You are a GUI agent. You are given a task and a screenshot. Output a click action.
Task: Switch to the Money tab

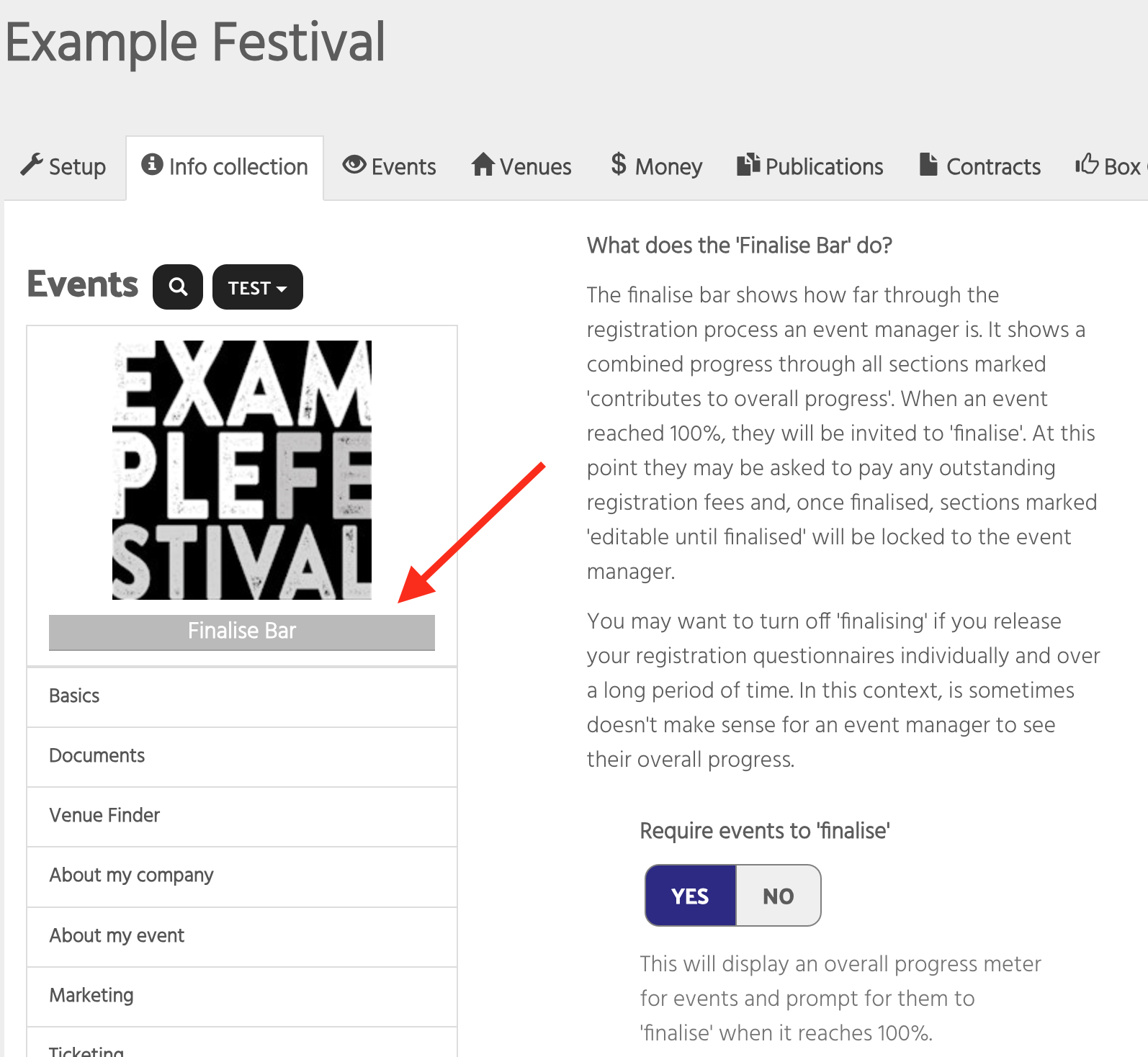point(657,166)
